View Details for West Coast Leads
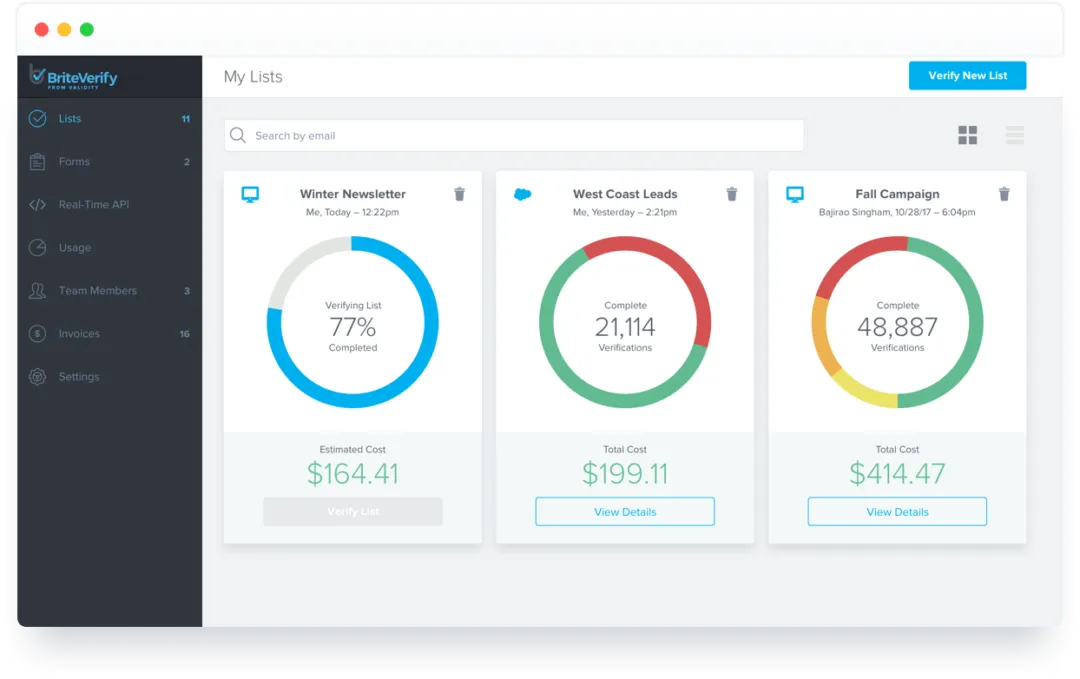Image resolution: width=1080 pixels, height=679 pixels. click(625, 512)
